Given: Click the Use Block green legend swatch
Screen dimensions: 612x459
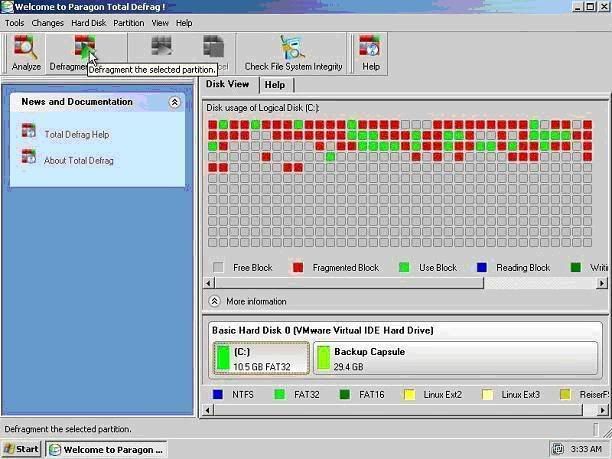Looking at the screenshot, I should pos(404,267).
